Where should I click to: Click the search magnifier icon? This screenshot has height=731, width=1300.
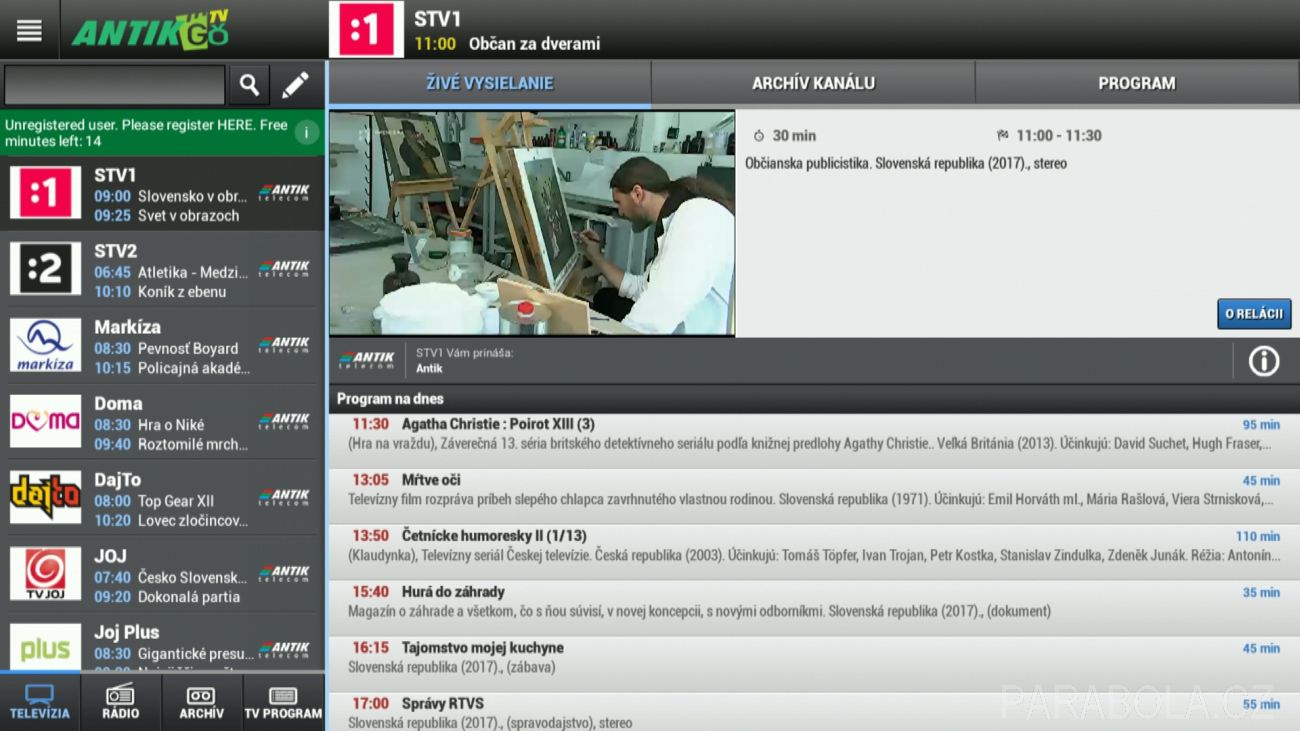coord(249,85)
